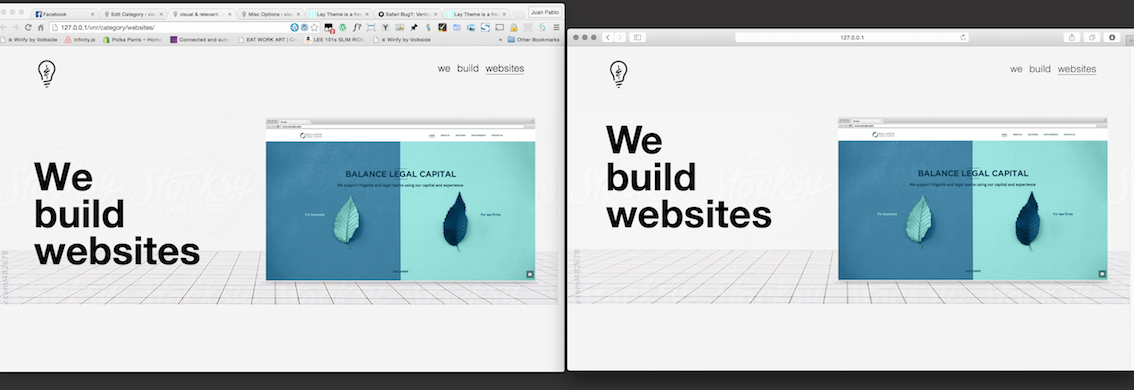Bookmark this page with Chrome star icon
Viewport: 1134px width, 390px height.
click(x=314, y=27)
